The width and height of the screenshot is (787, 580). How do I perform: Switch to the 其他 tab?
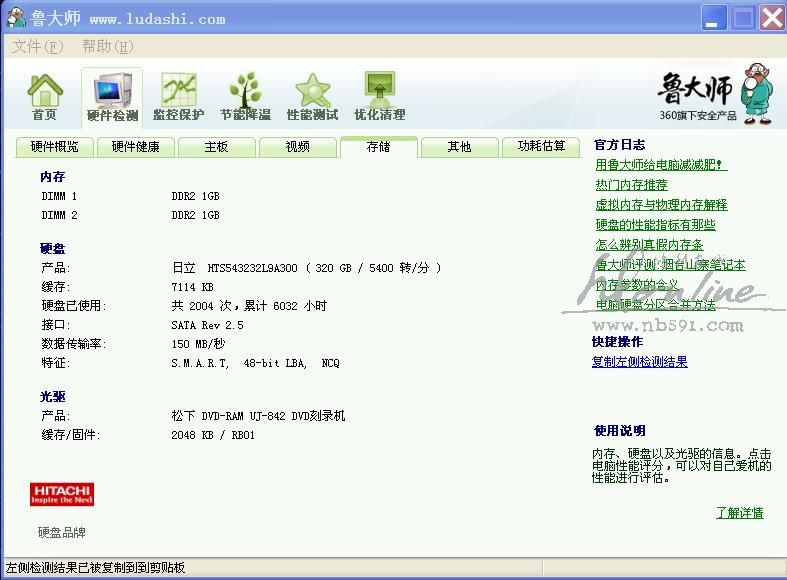pos(459,147)
